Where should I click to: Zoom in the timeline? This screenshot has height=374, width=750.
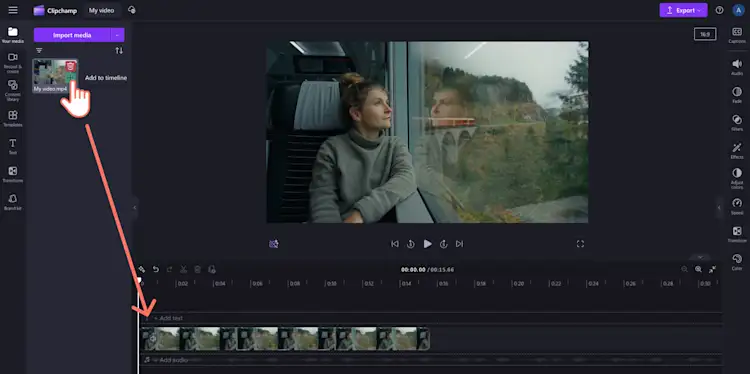pyautogui.click(x=698, y=269)
